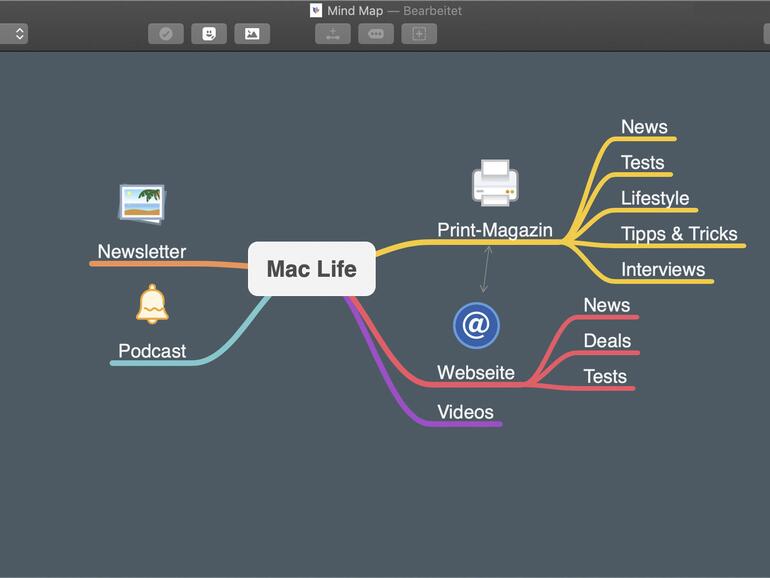
Task: Select the blue @ sticker above Webseite
Action: pos(476,326)
